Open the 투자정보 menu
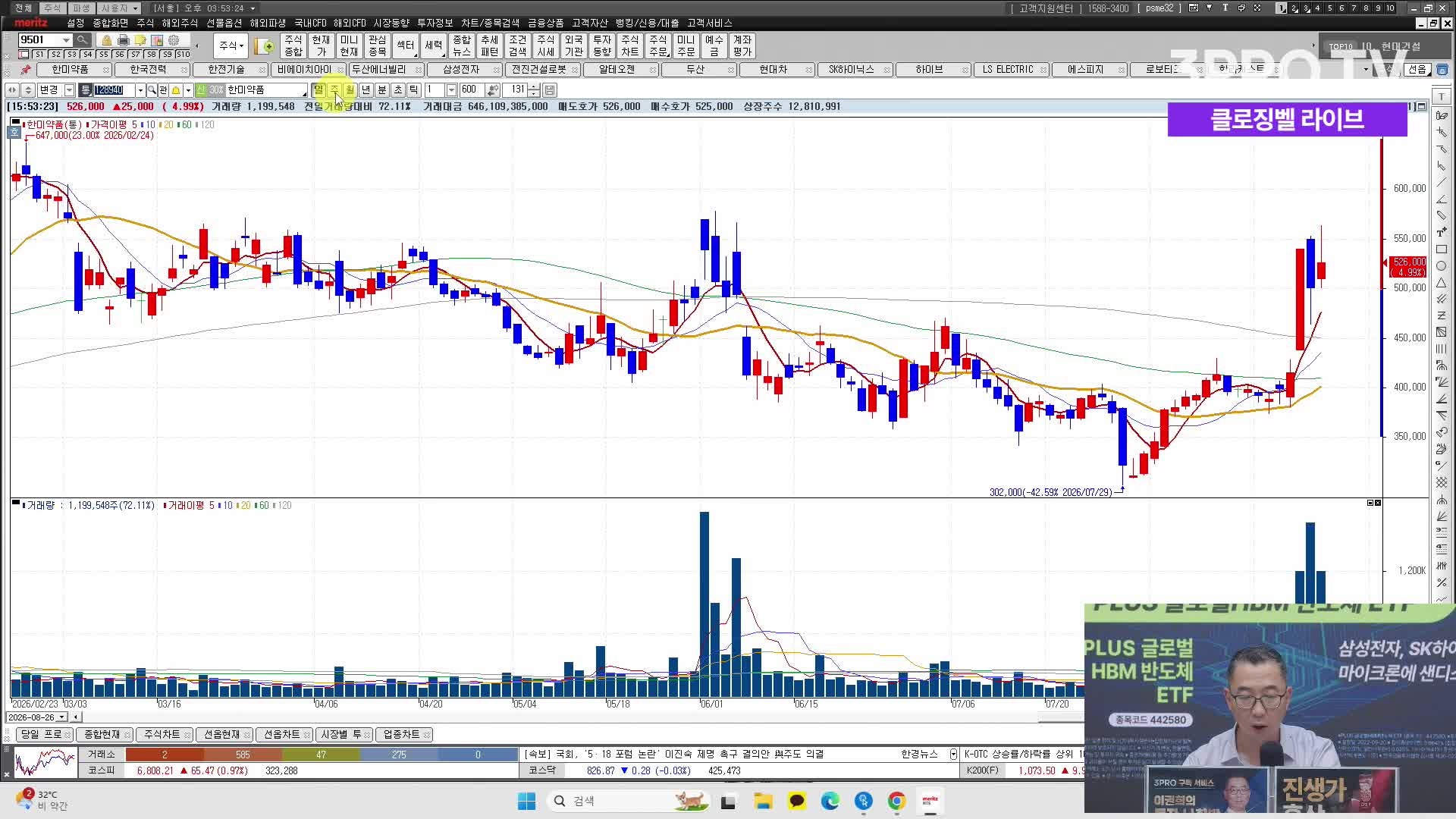 (x=435, y=24)
